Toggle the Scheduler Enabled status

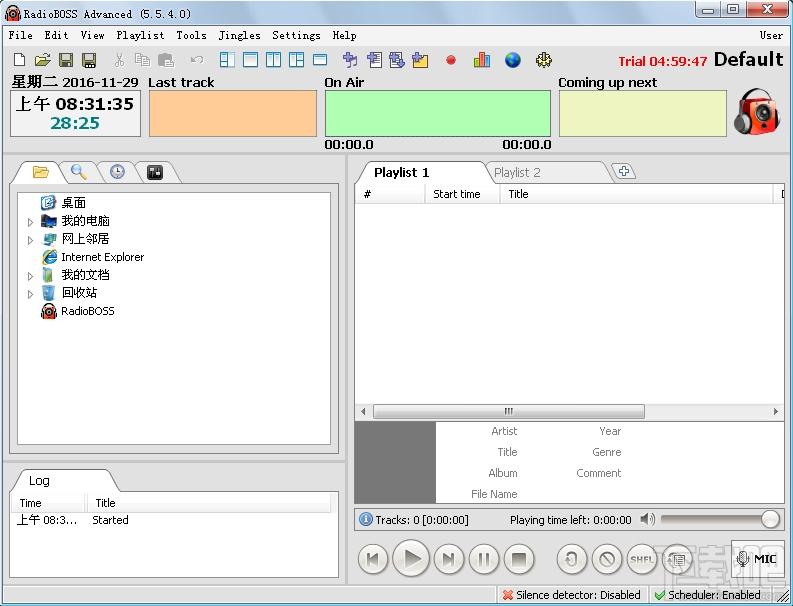coord(708,595)
